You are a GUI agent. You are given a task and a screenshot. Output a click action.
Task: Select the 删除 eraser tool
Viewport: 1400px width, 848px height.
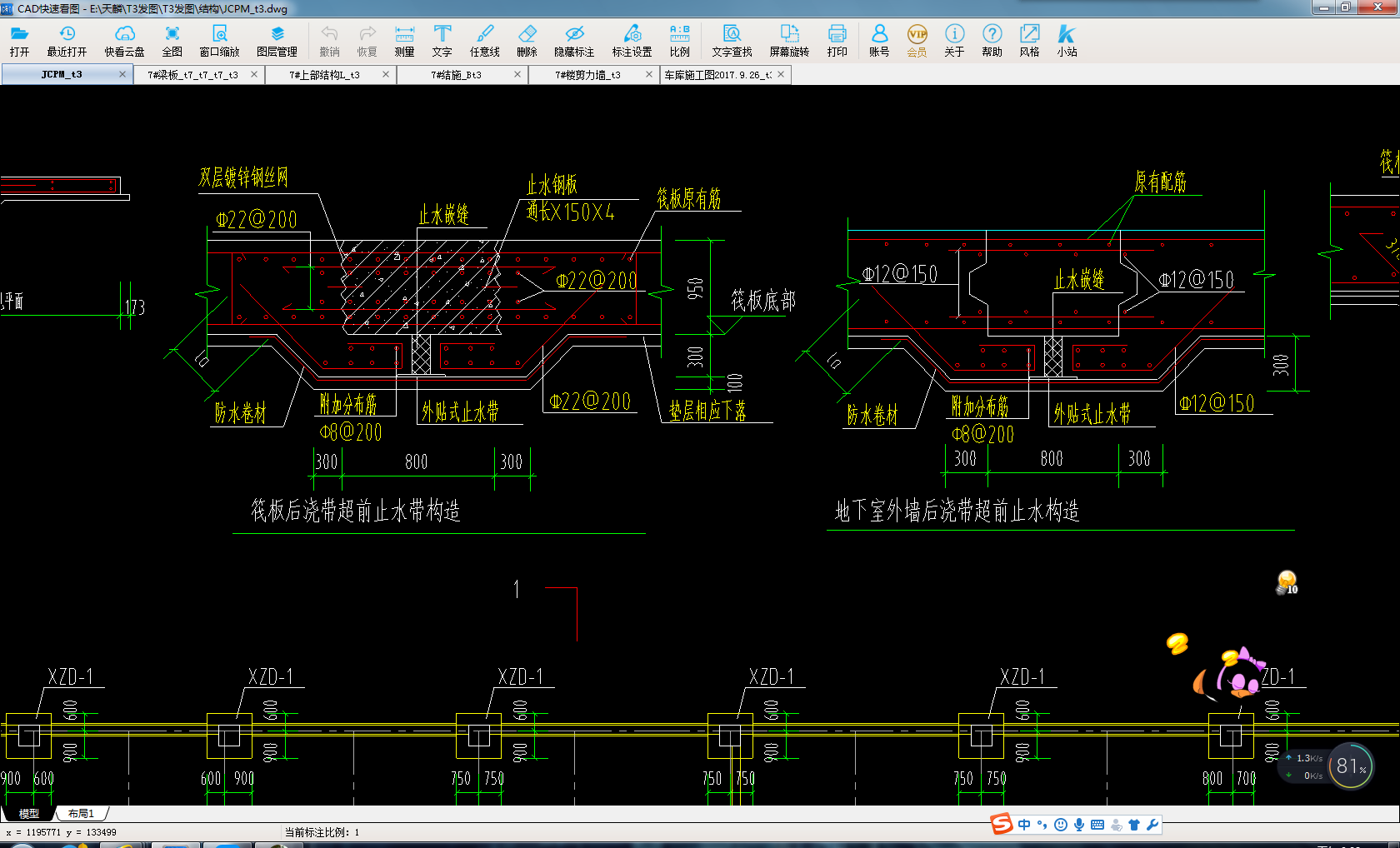click(527, 40)
